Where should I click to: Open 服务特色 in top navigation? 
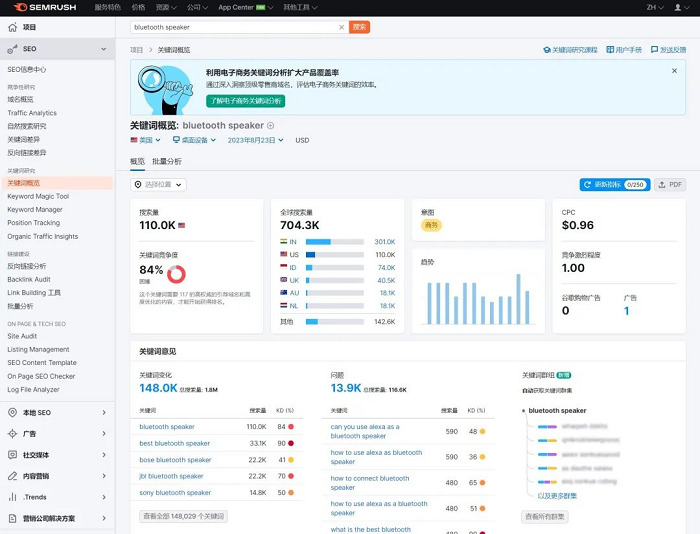coord(108,7)
